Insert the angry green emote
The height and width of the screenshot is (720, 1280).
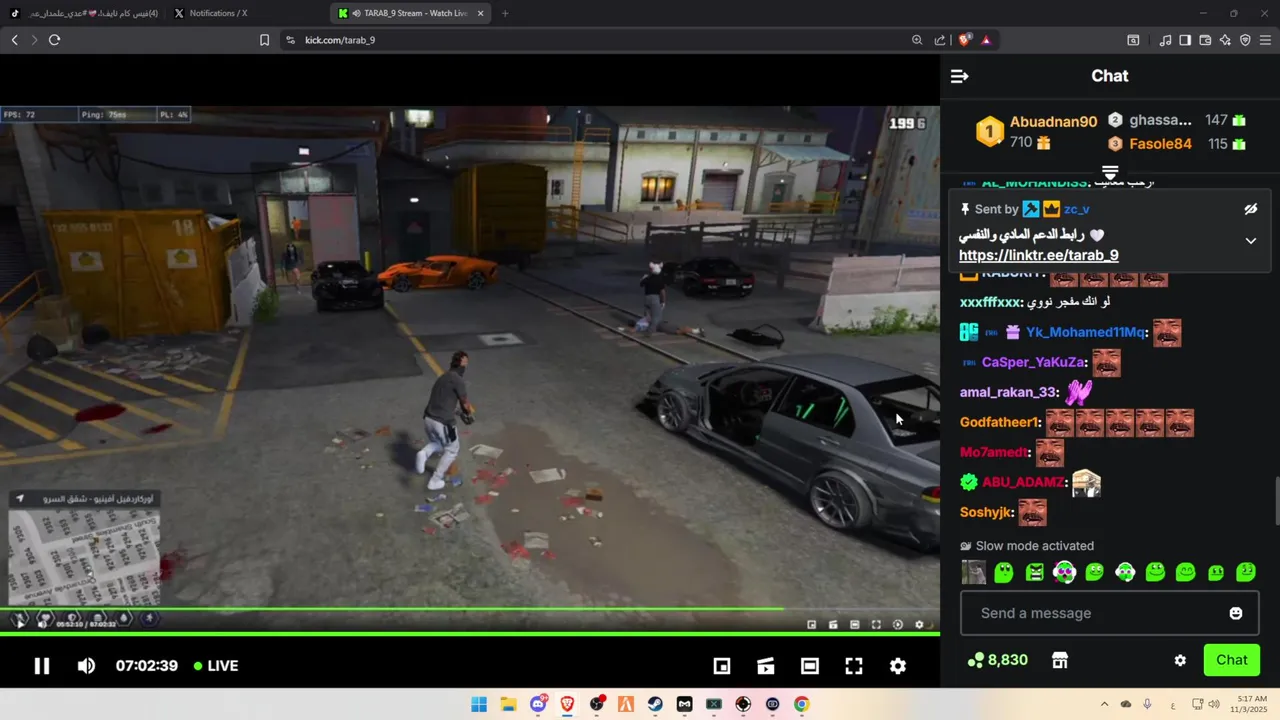(x=1034, y=573)
